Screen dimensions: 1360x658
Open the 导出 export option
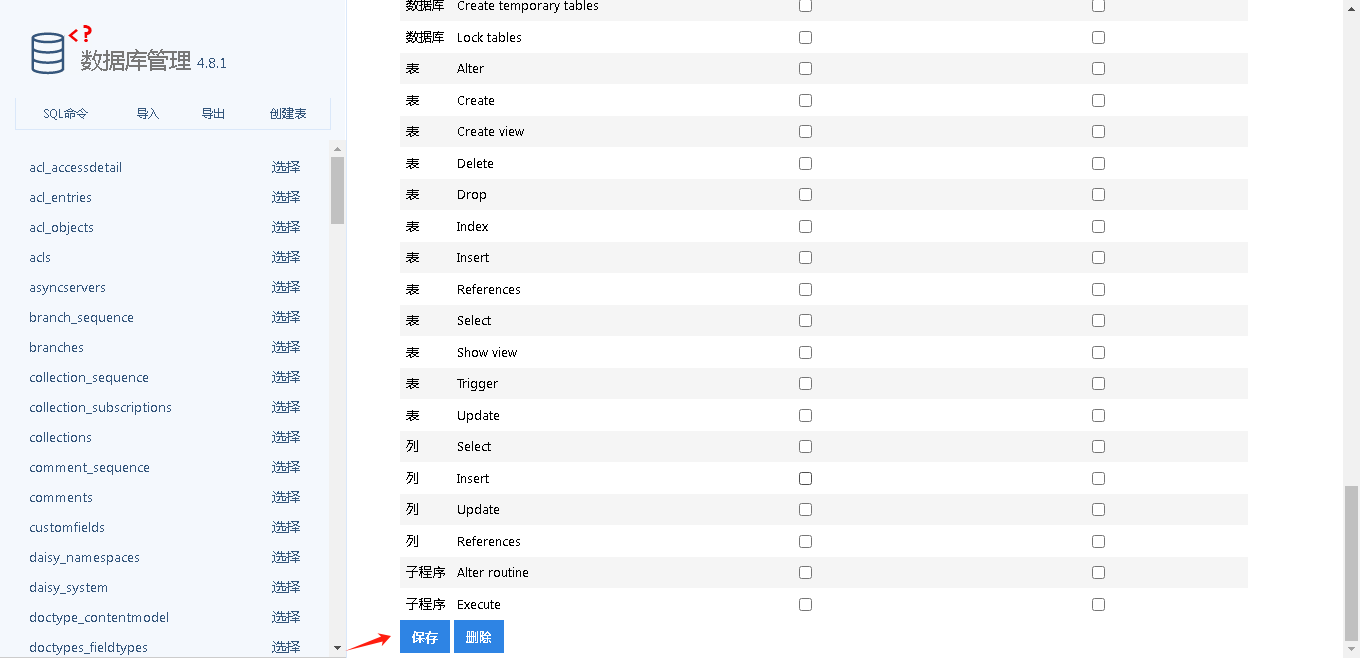point(213,113)
